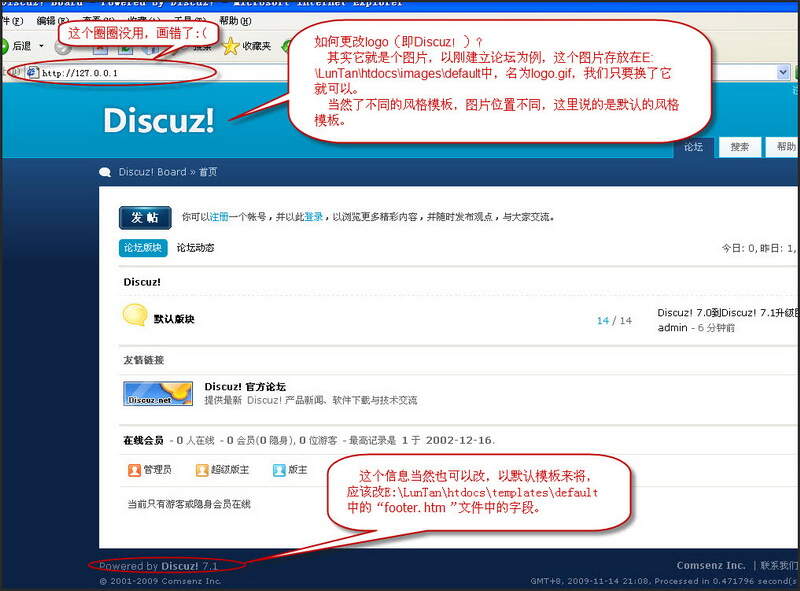Screen dimensions: 800x591
Task: Click the Discuz! category heading
Action: 142,282
